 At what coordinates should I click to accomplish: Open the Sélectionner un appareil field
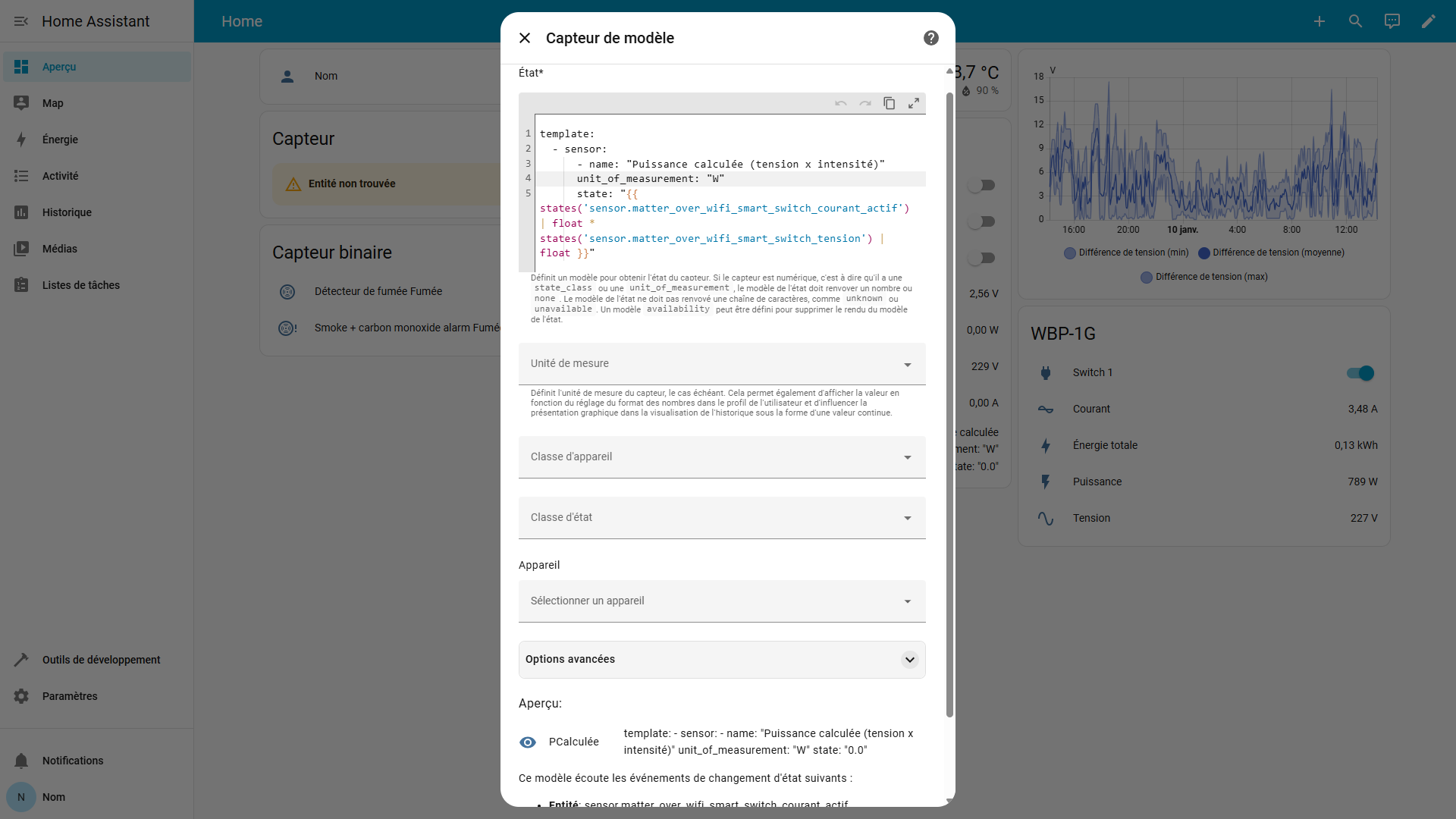pyautogui.click(x=721, y=601)
